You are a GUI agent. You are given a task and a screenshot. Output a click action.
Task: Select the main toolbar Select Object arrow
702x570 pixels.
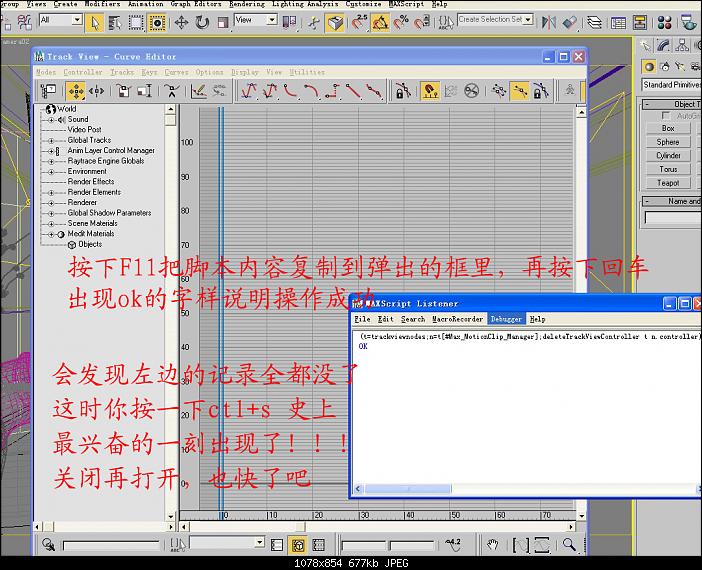[x=94, y=22]
